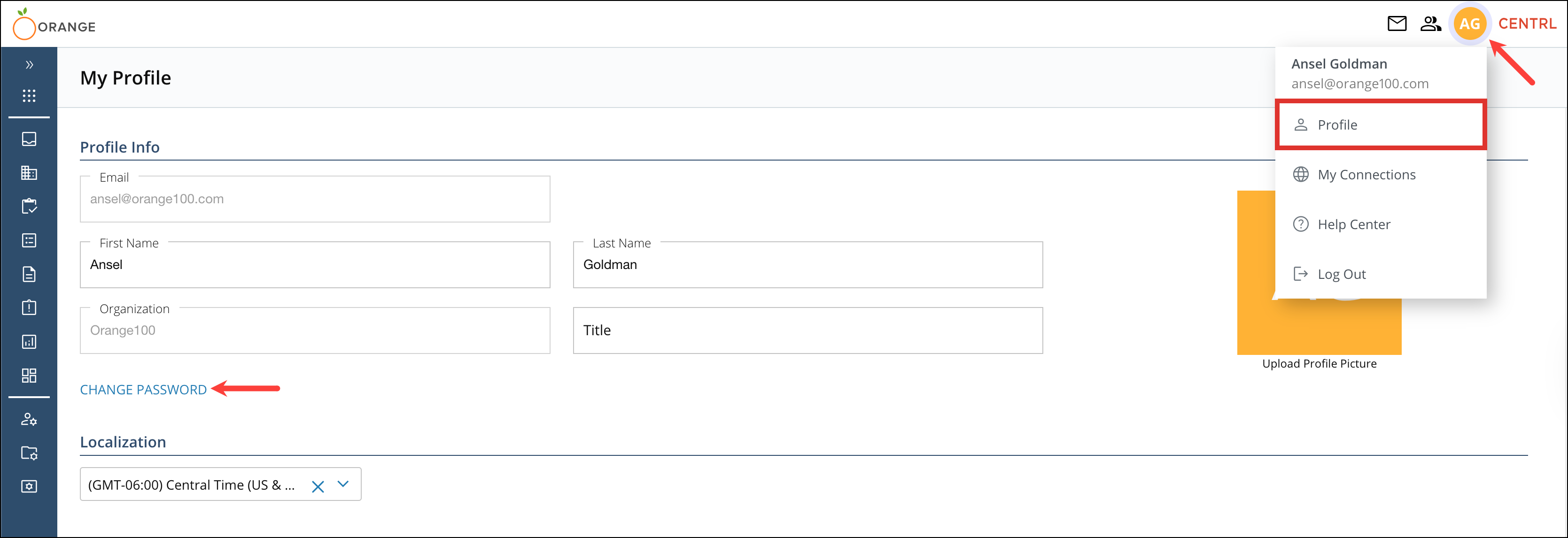The height and width of the screenshot is (538, 1568).
Task: Open the mail icon in the top bar
Action: click(x=1397, y=23)
